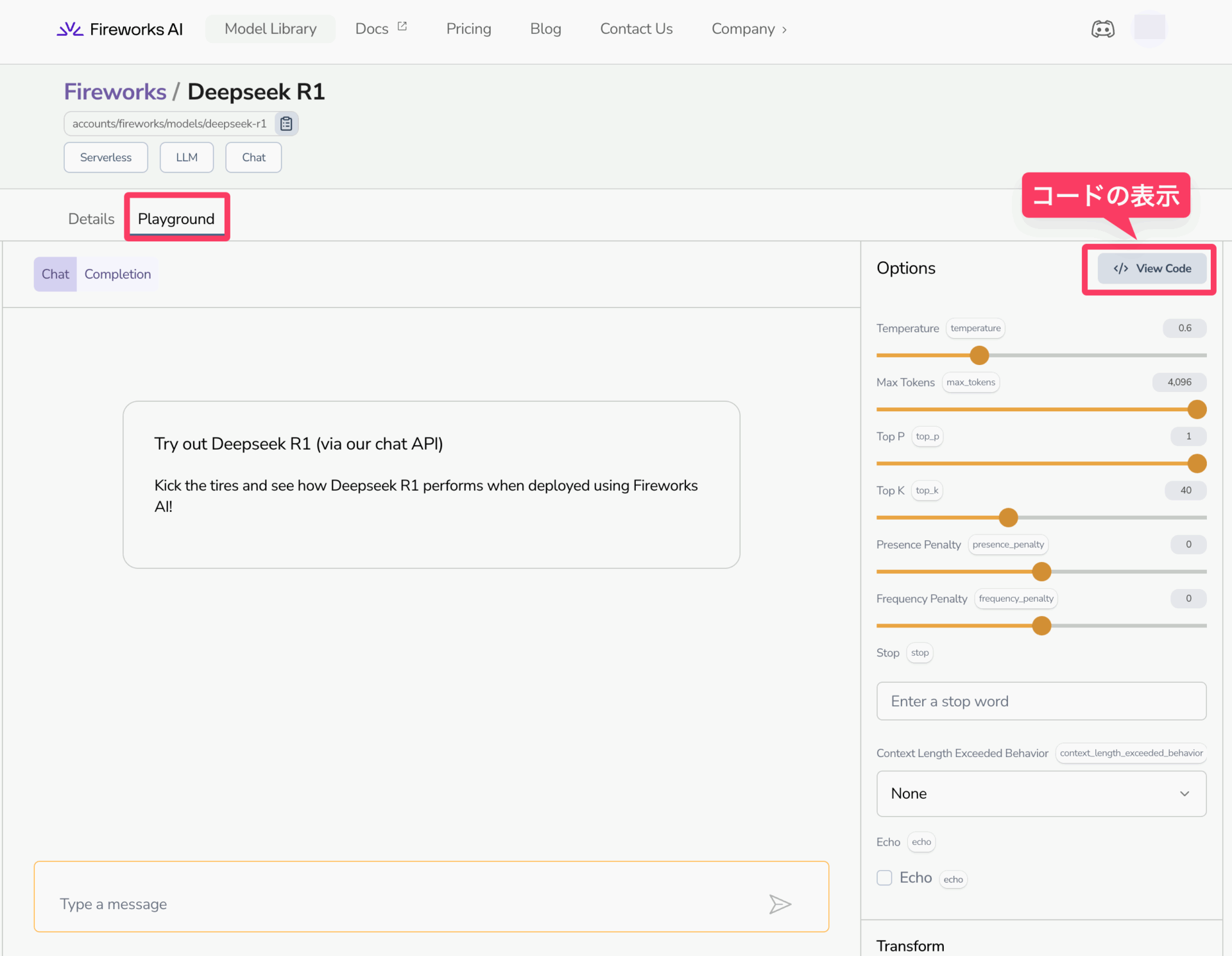Viewport: 1232px width, 956px height.
Task: Go to Model Library page
Action: [x=270, y=30]
